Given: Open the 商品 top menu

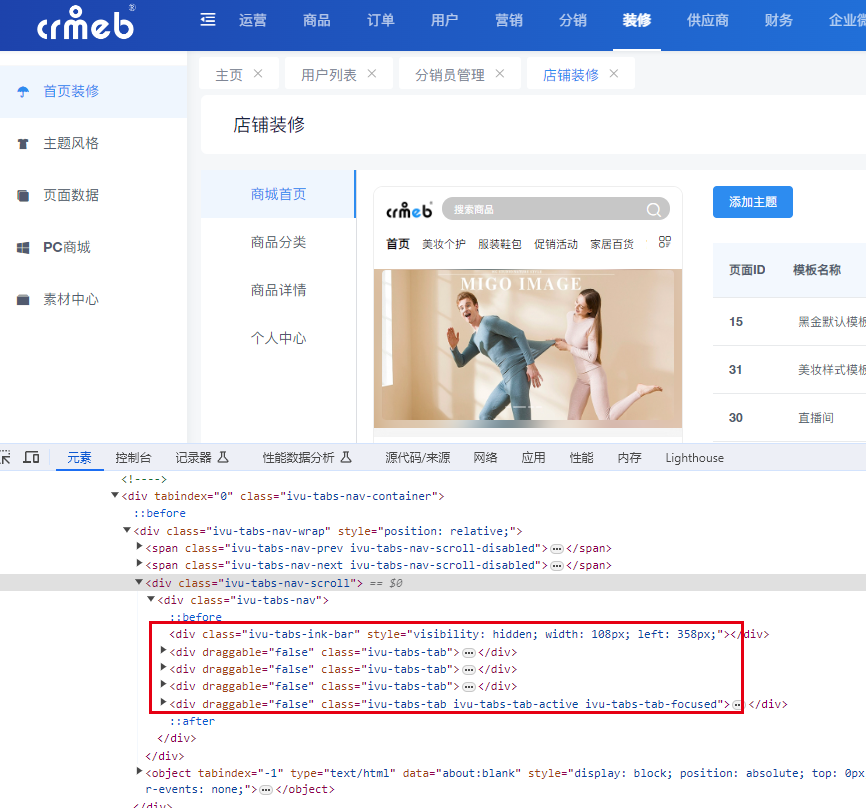Looking at the screenshot, I should click(x=316, y=20).
